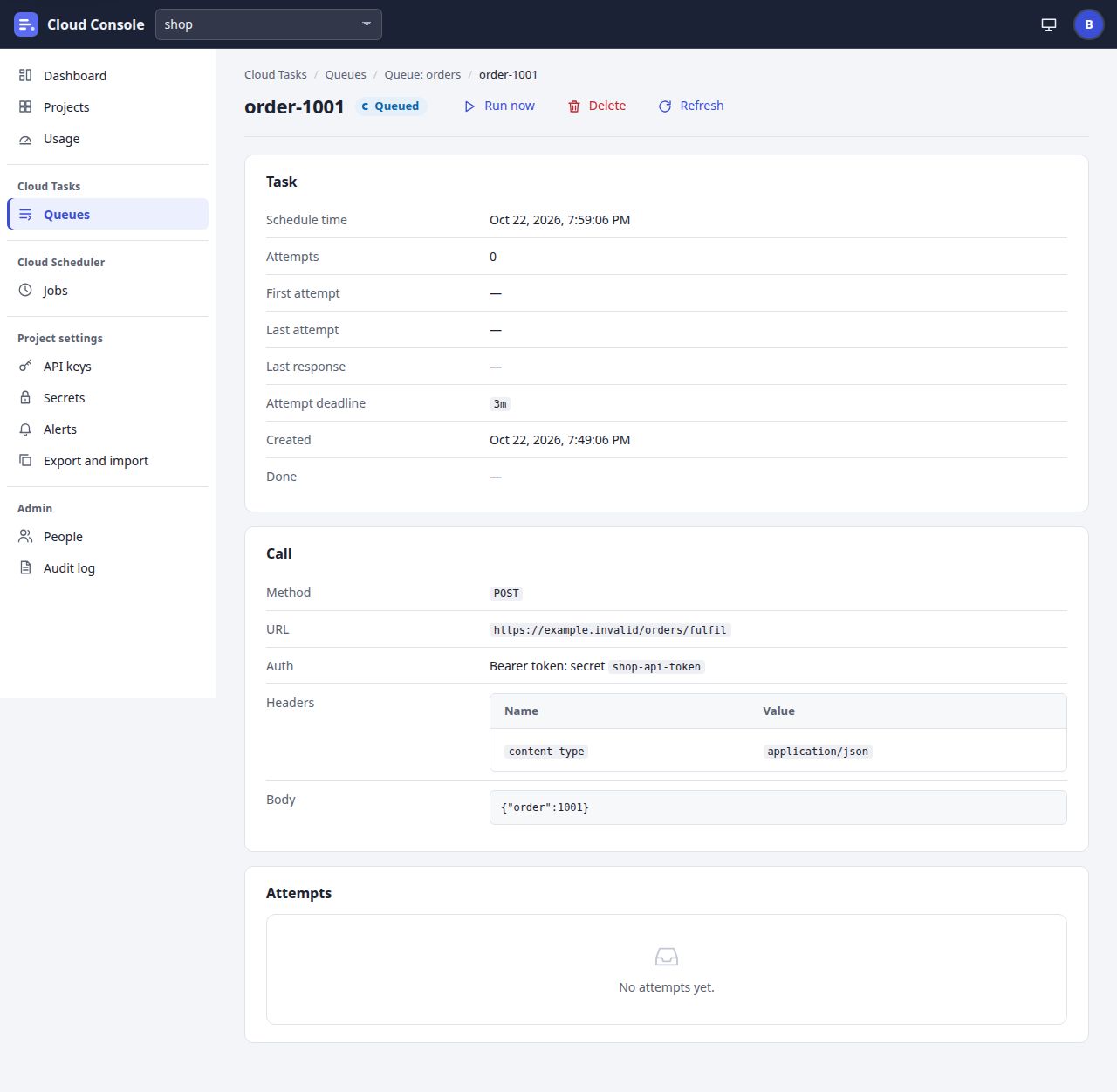This screenshot has height=1092, width=1117.
Task: Click the Usage gauge icon
Action: (25, 139)
